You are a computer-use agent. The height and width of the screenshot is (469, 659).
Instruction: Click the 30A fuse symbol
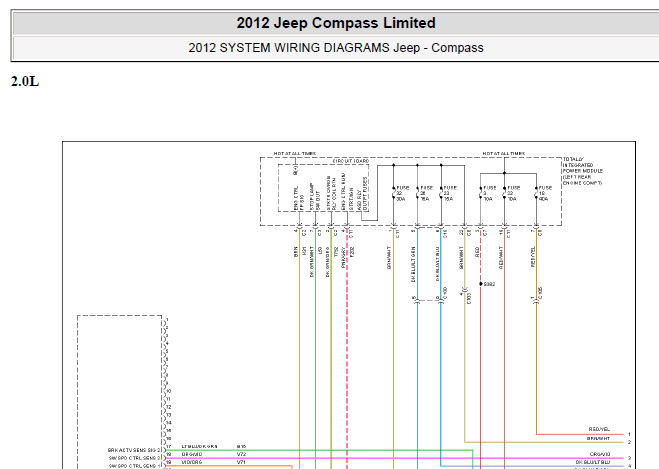coord(394,194)
